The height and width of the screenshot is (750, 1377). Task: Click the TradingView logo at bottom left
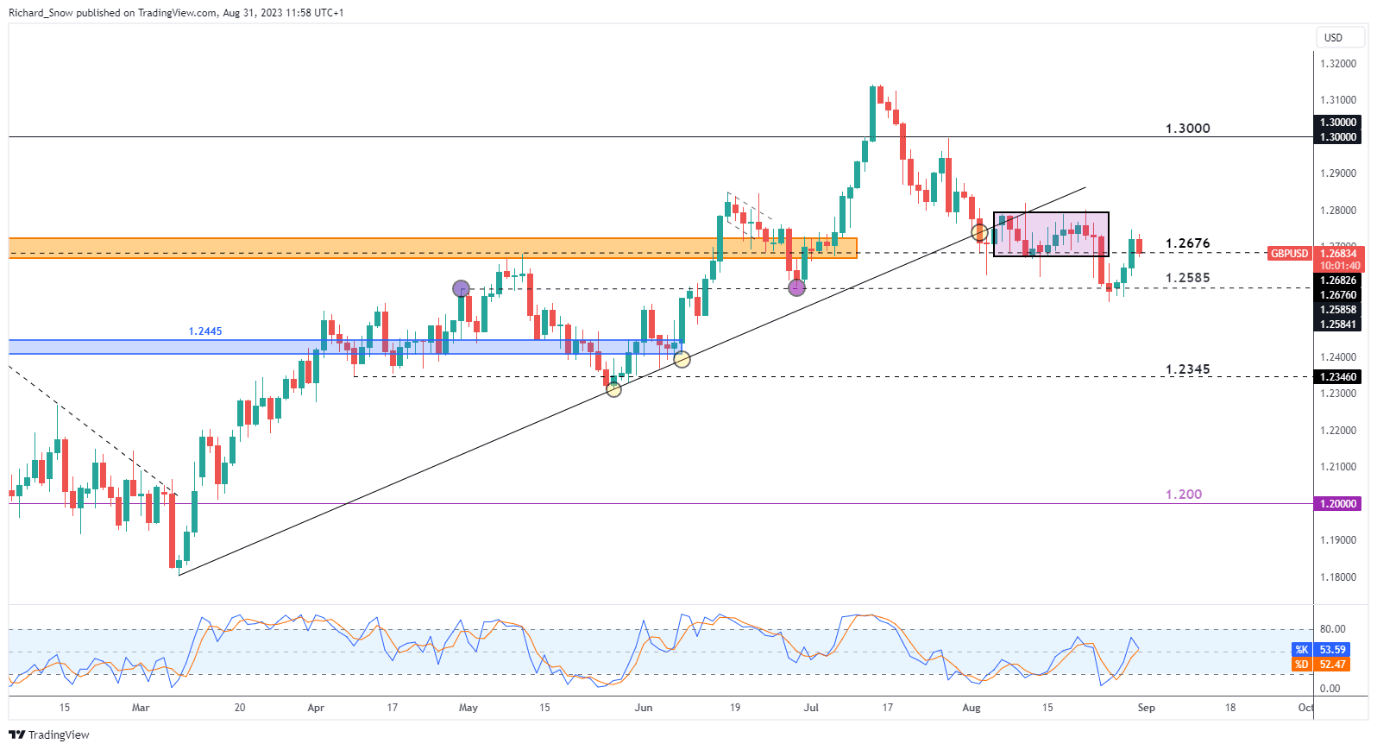[48, 735]
